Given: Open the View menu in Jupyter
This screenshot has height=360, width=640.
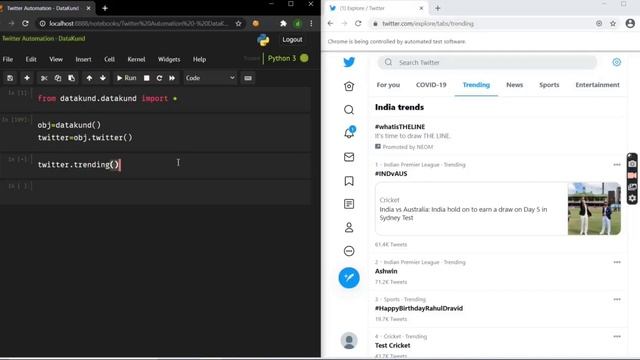Looking at the screenshot, I should click(56, 59).
